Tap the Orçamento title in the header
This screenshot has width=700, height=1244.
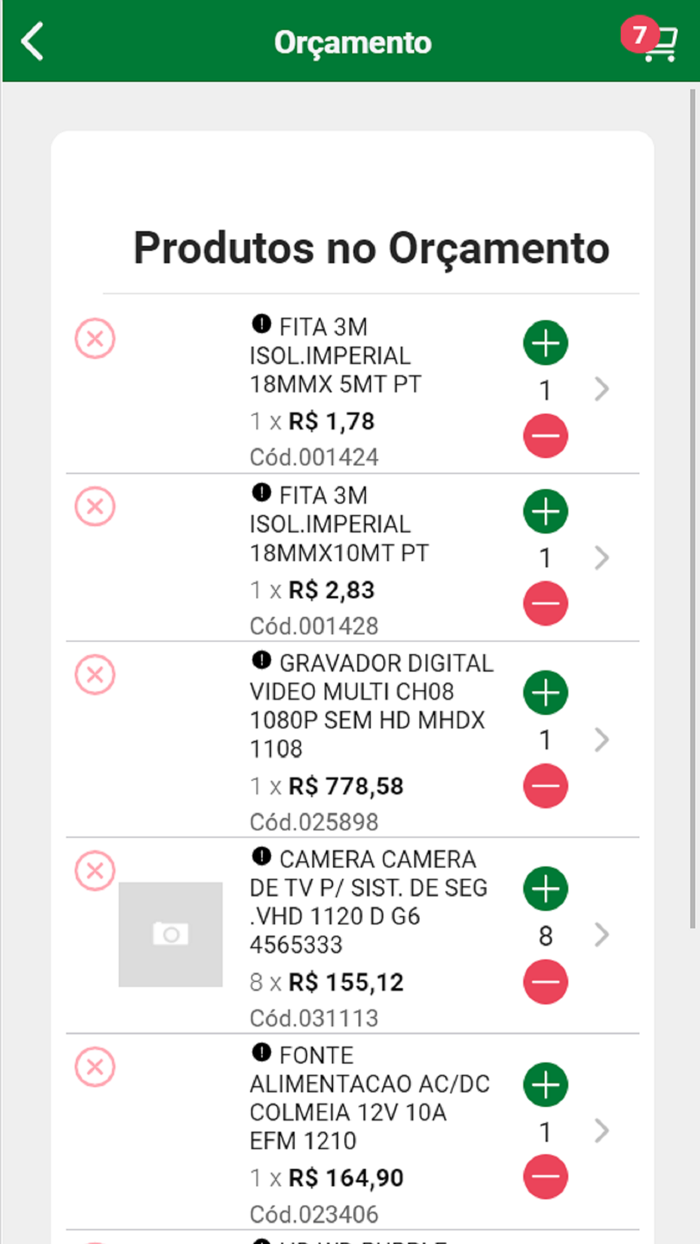[351, 41]
